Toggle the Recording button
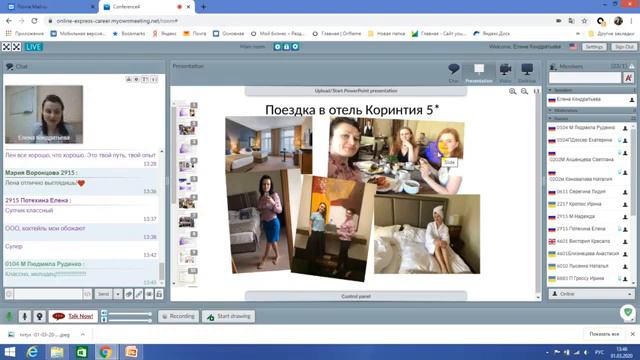 [178, 316]
